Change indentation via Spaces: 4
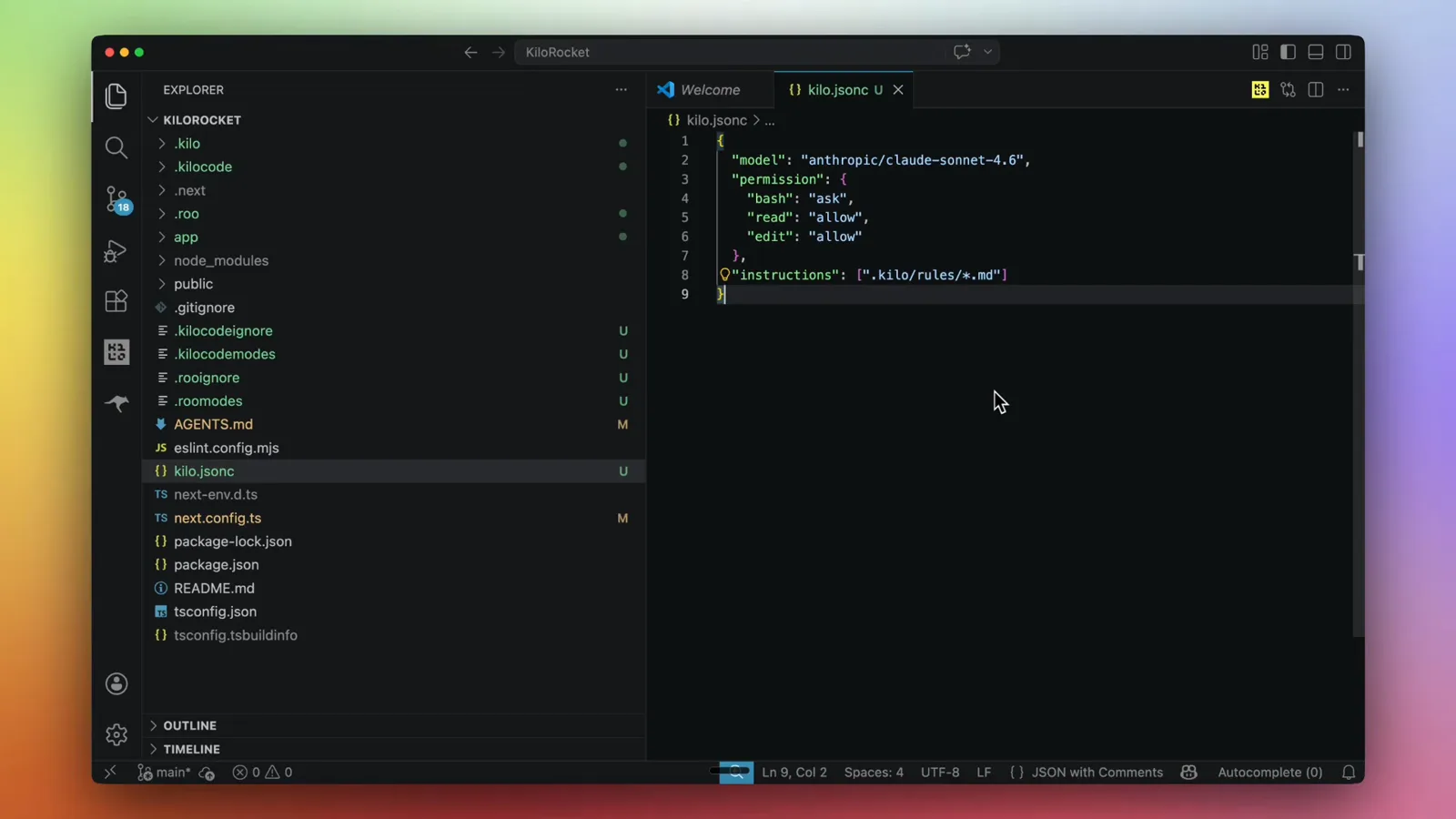Viewport: 1456px width, 819px height. tap(874, 773)
